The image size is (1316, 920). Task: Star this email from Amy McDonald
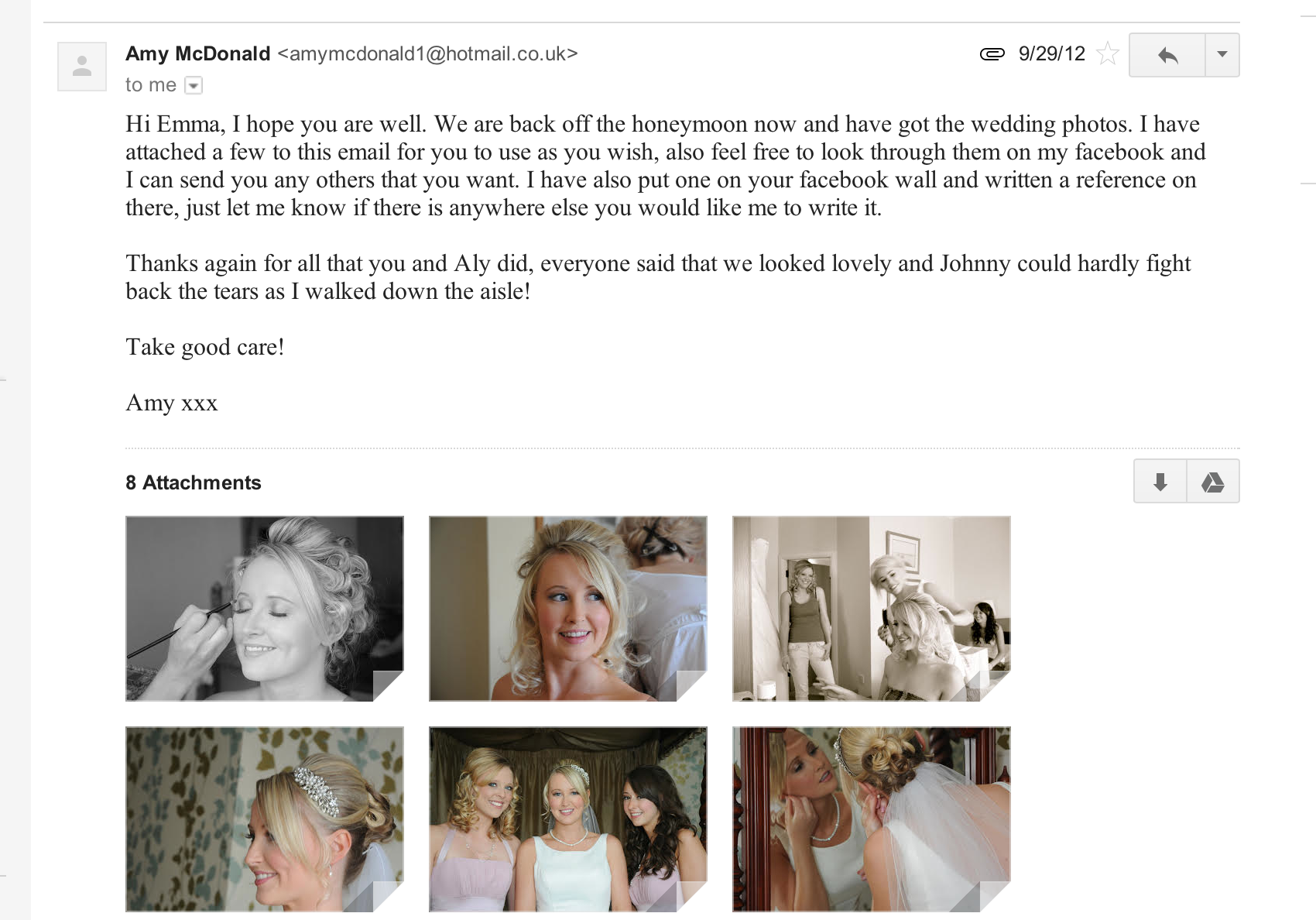click(1108, 53)
